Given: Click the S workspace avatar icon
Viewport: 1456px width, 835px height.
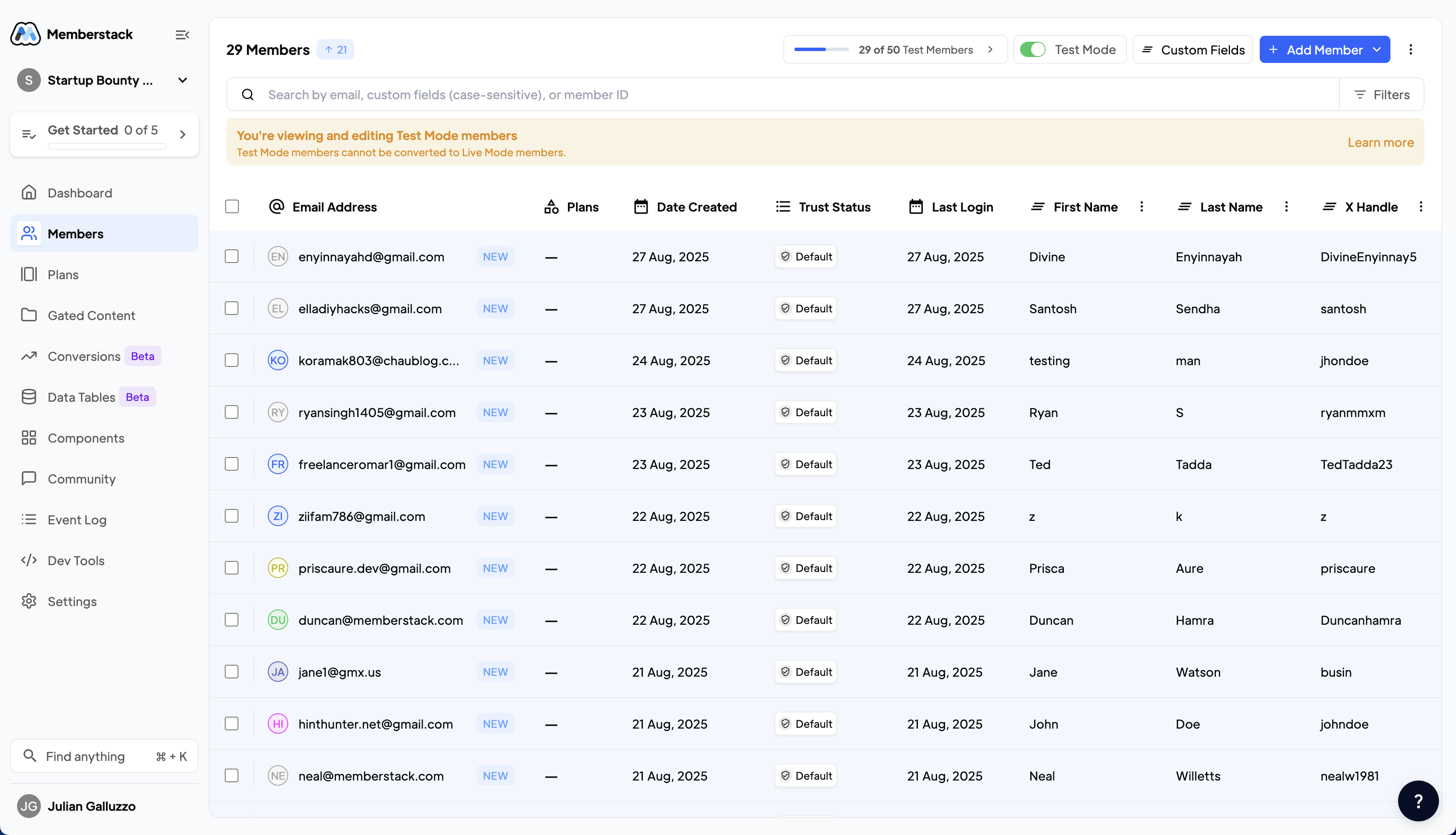Looking at the screenshot, I should [29, 80].
